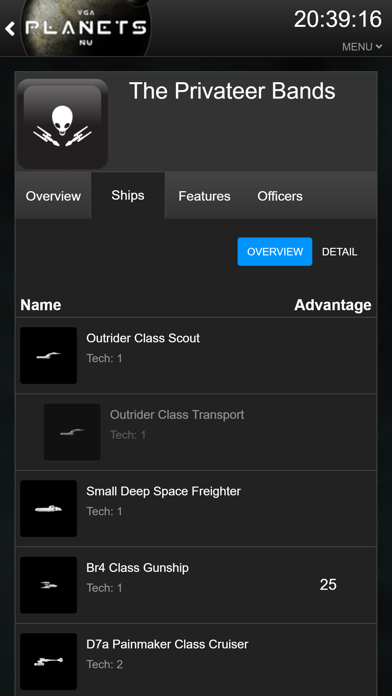Click the Privateer Bands skull emblem

63,124
